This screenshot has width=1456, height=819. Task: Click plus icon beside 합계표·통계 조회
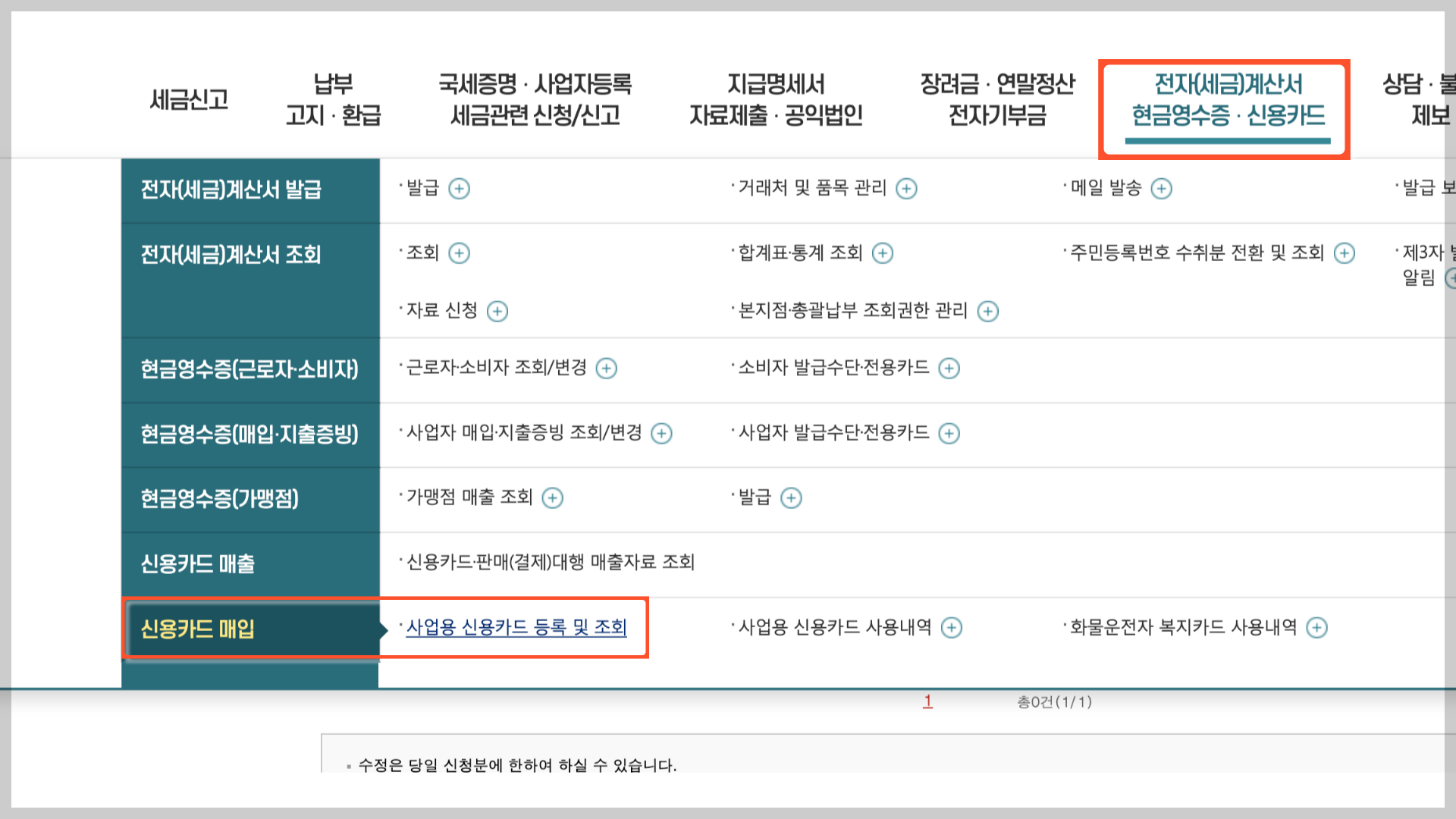point(883,253)
